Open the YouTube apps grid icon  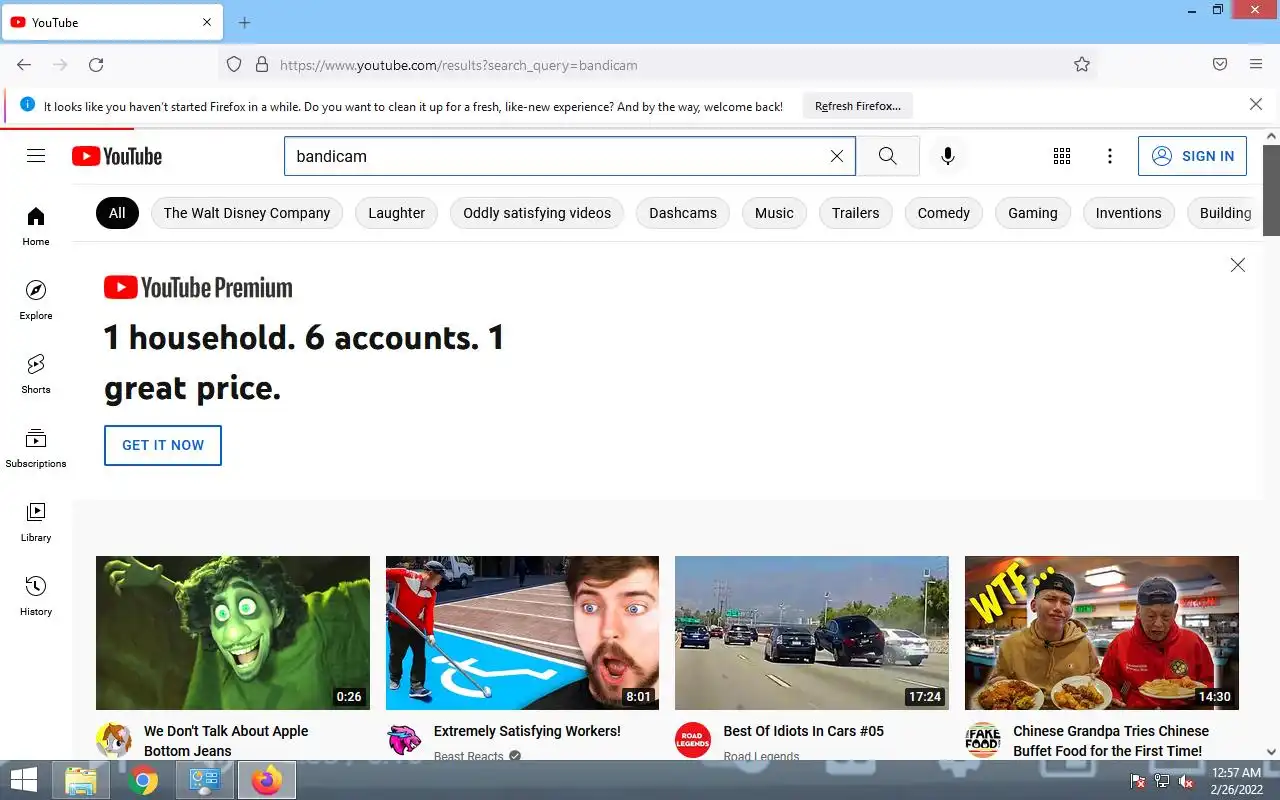tap(1062, 156)
